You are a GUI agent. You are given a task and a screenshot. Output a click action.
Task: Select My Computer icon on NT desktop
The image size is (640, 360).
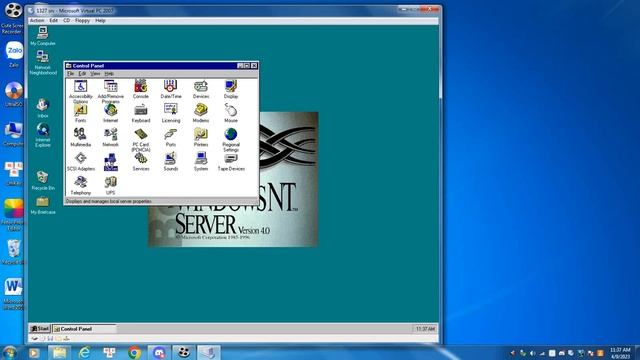click(42, 36)
